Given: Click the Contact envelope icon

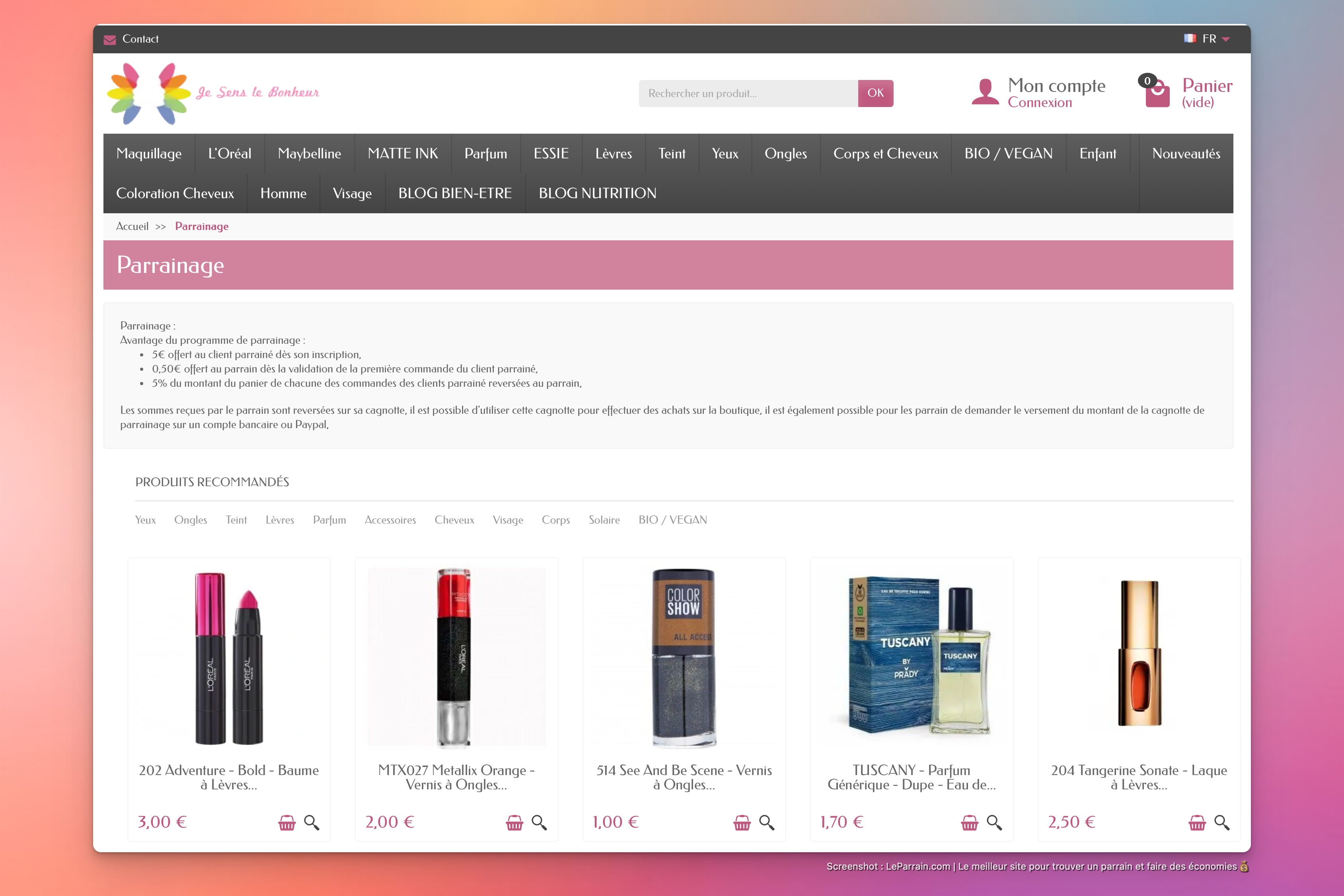Looking at the screenshot, I should coord(110,39).
